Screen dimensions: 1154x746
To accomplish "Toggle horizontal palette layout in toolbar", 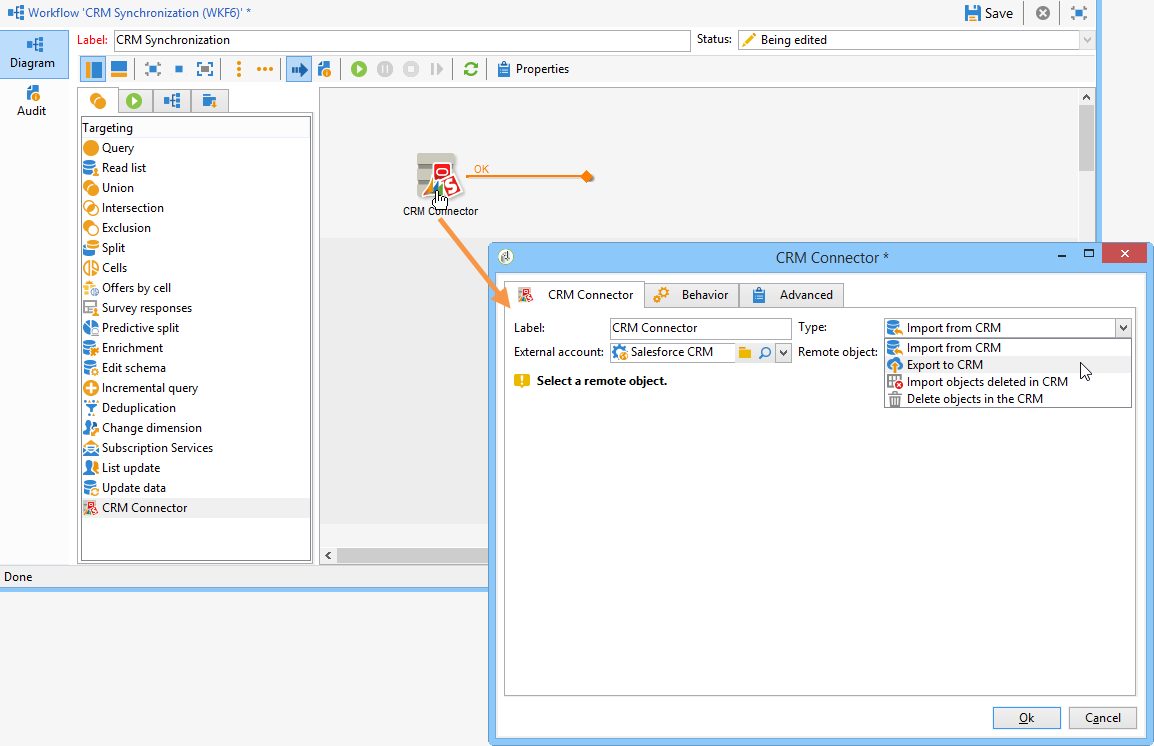I will (x=118, y=69).
